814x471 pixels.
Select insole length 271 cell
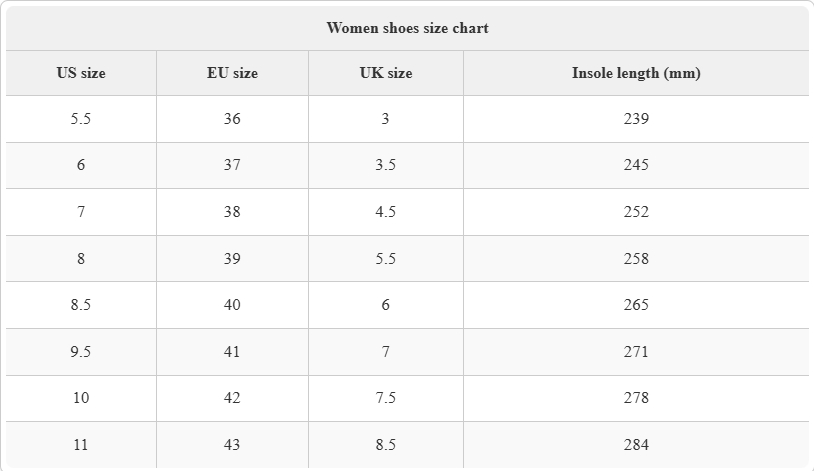click(x=636, y=352)
